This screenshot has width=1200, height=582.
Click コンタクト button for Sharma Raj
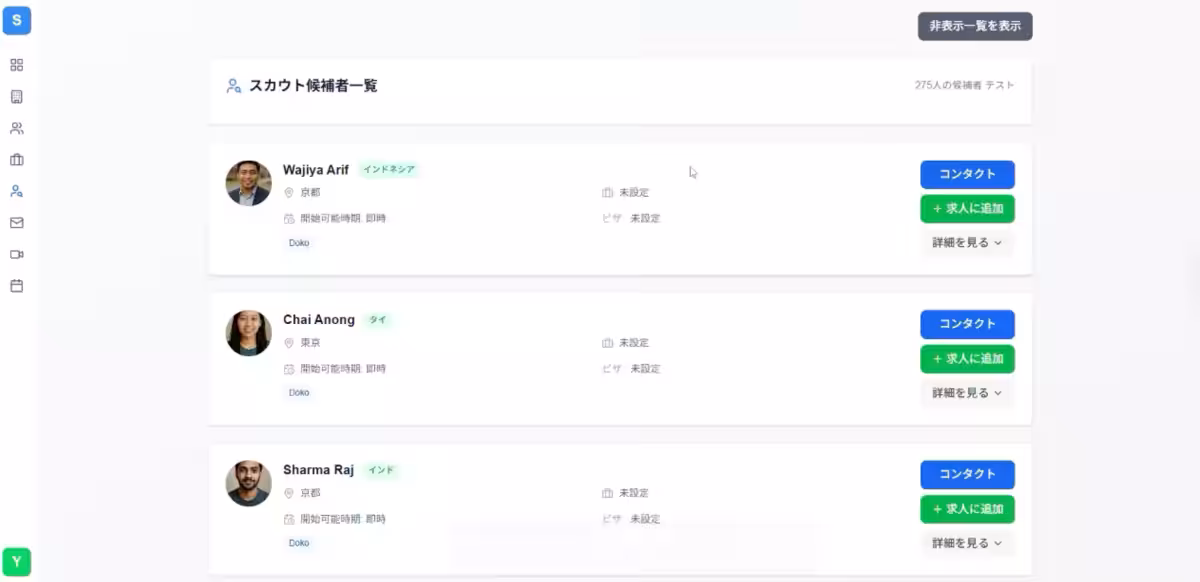click(967, 474)
